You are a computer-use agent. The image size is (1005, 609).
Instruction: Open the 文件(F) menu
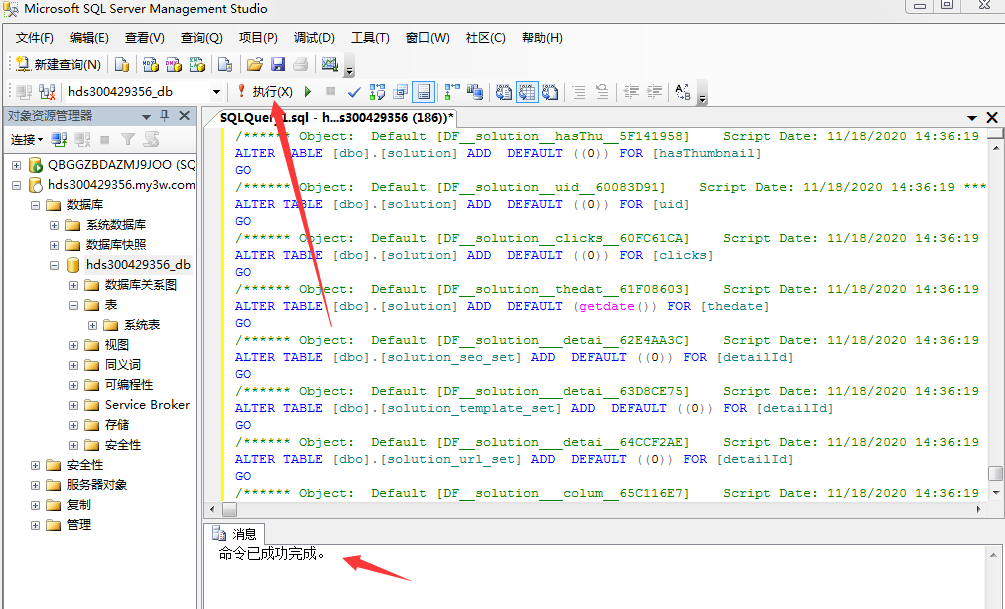tap(35, 38)
